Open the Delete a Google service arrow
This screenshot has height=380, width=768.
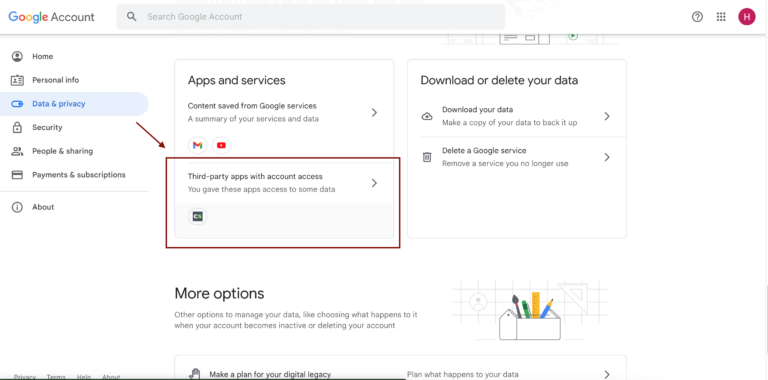tap(607, 157)
